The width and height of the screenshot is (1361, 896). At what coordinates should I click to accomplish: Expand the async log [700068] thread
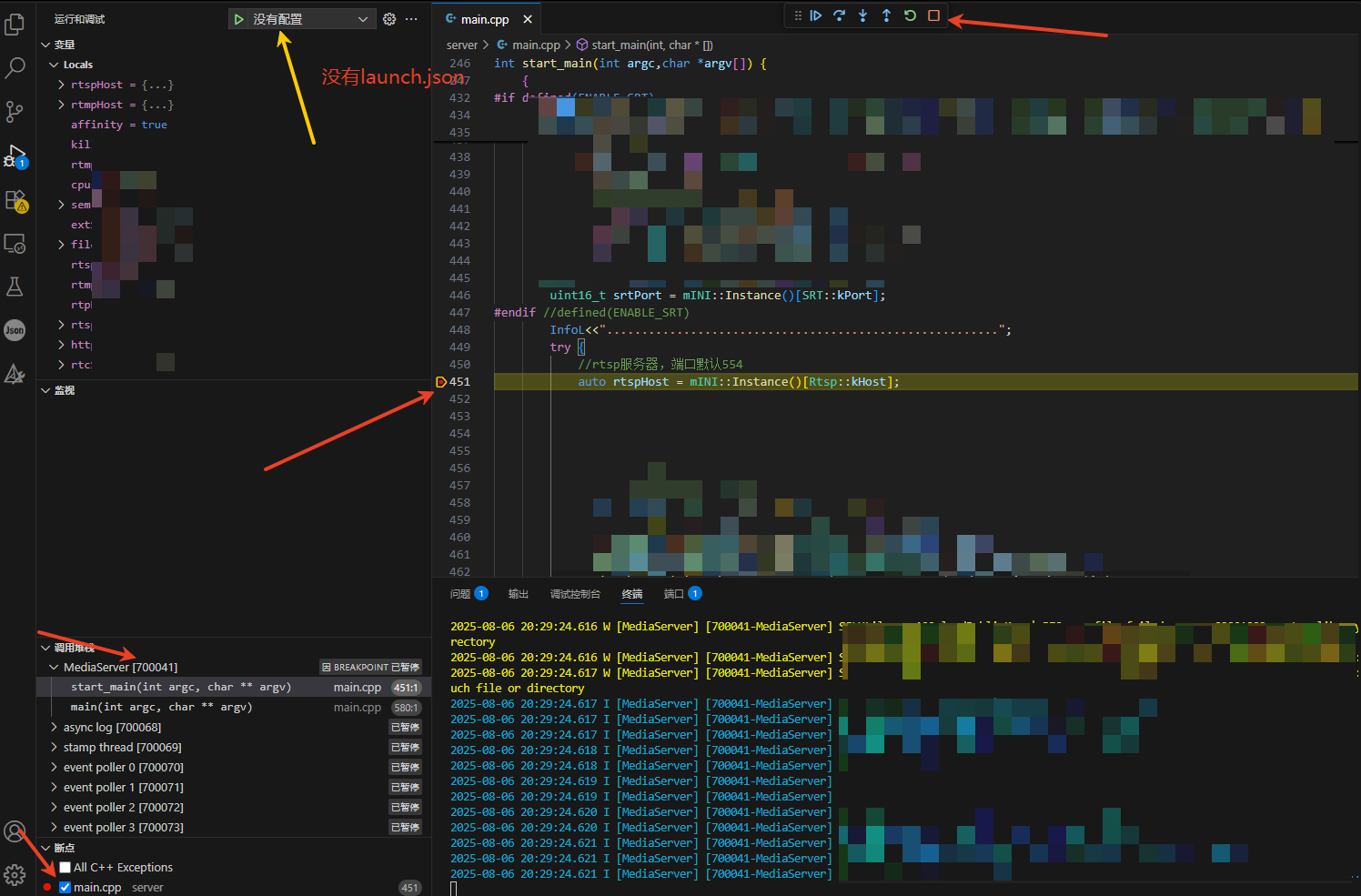(54, 728)
